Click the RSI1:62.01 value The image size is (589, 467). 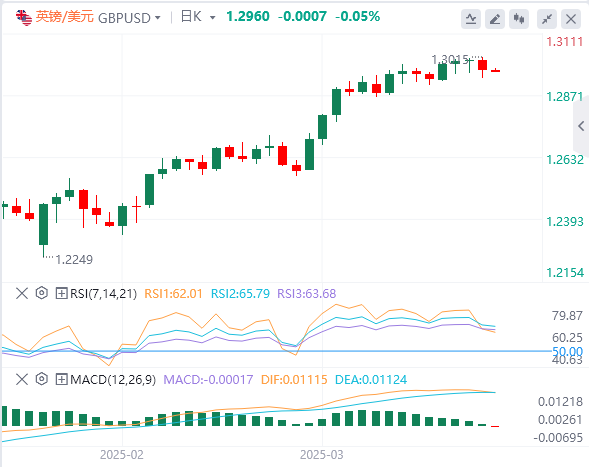173,293
